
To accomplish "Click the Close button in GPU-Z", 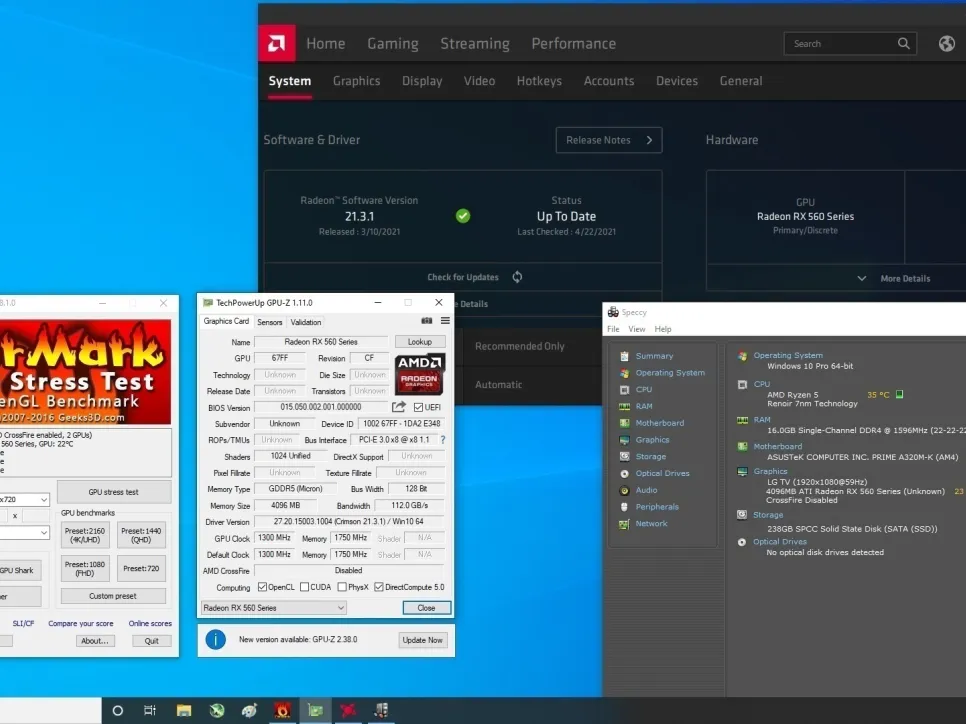I will coord(426,608).
